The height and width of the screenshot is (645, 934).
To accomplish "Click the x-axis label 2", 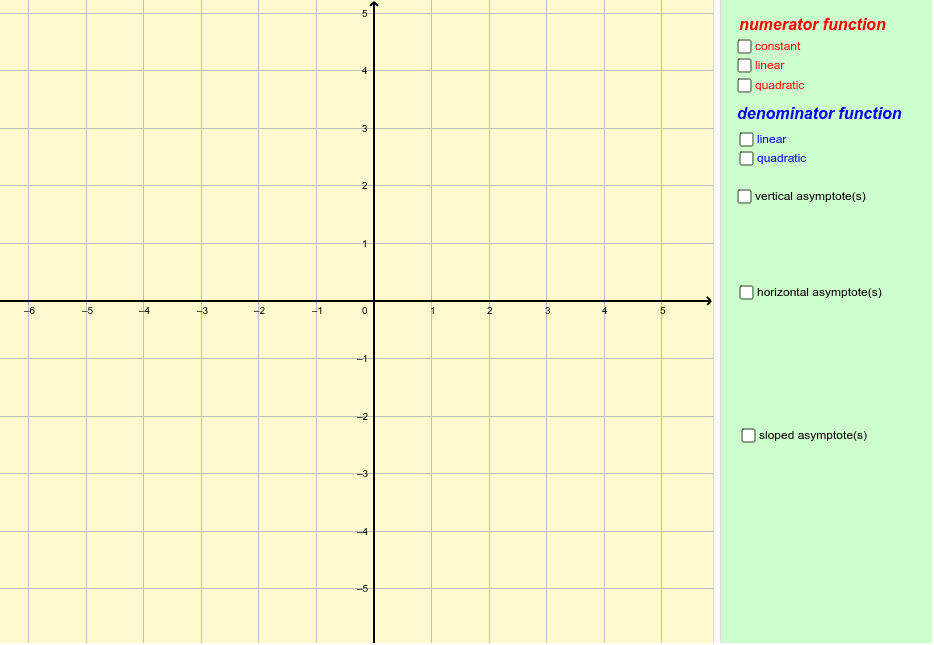I will [490, 311].
